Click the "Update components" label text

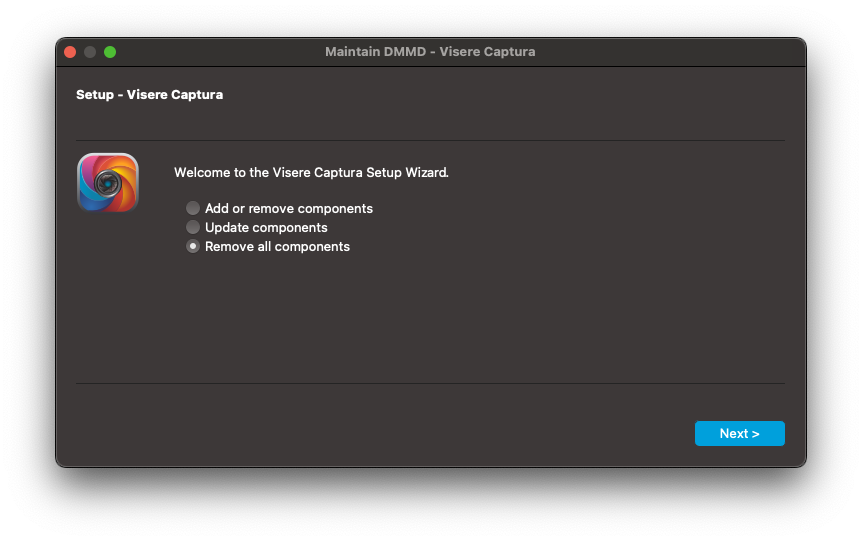(266, 228)
